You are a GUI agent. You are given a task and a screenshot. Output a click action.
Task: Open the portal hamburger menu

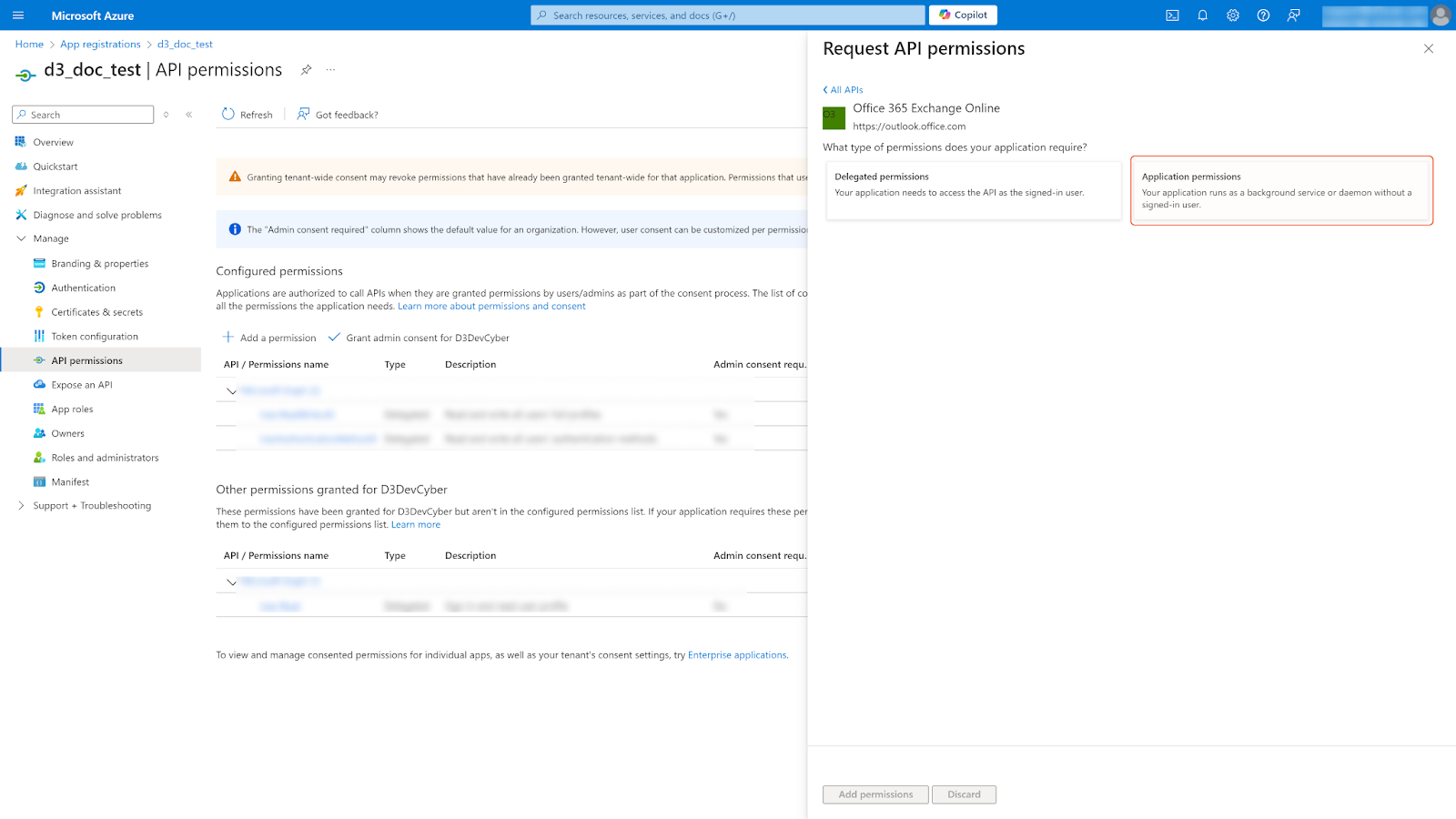(x=18, y=15)
